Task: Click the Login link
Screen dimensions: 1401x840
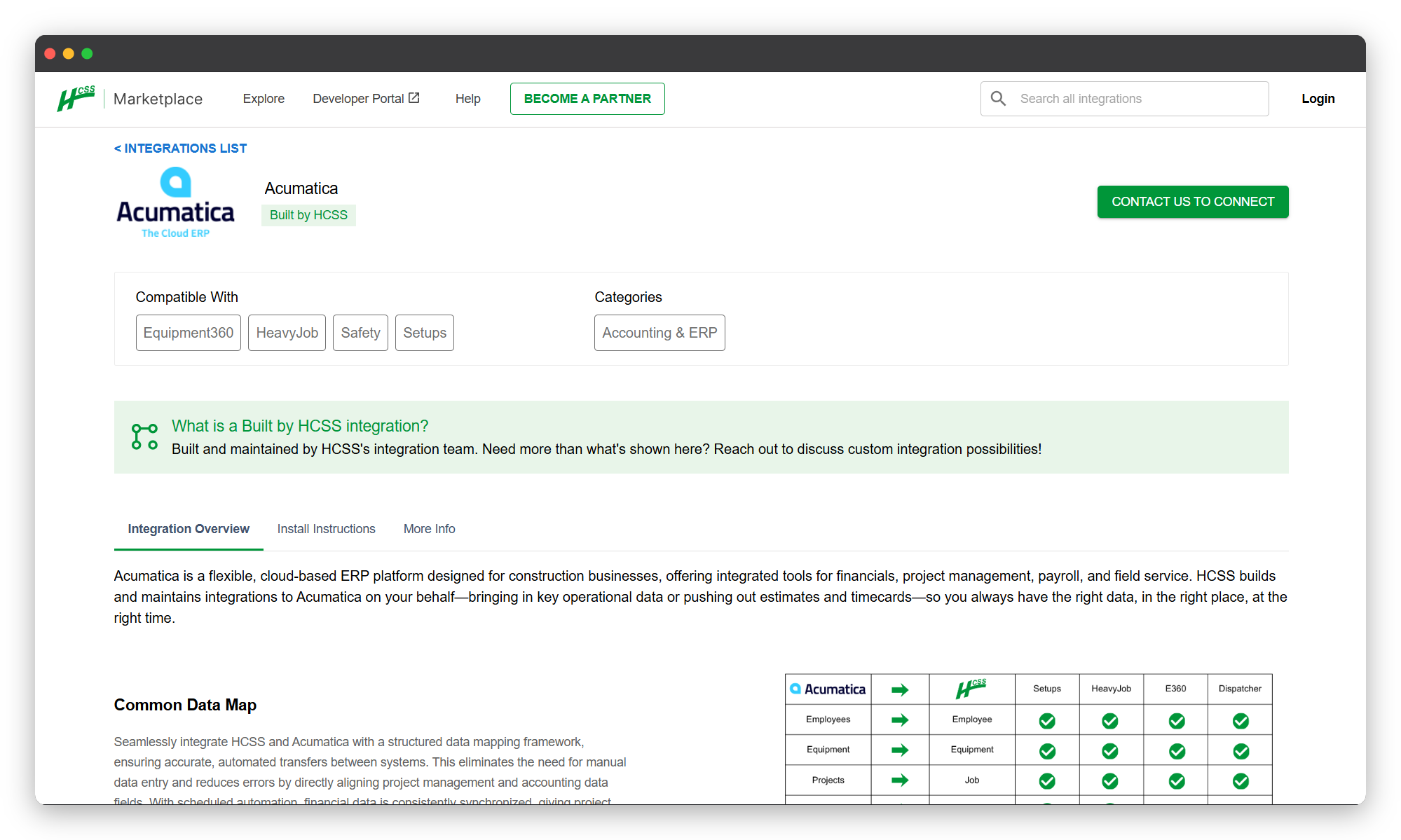Action: point(1318,99)
